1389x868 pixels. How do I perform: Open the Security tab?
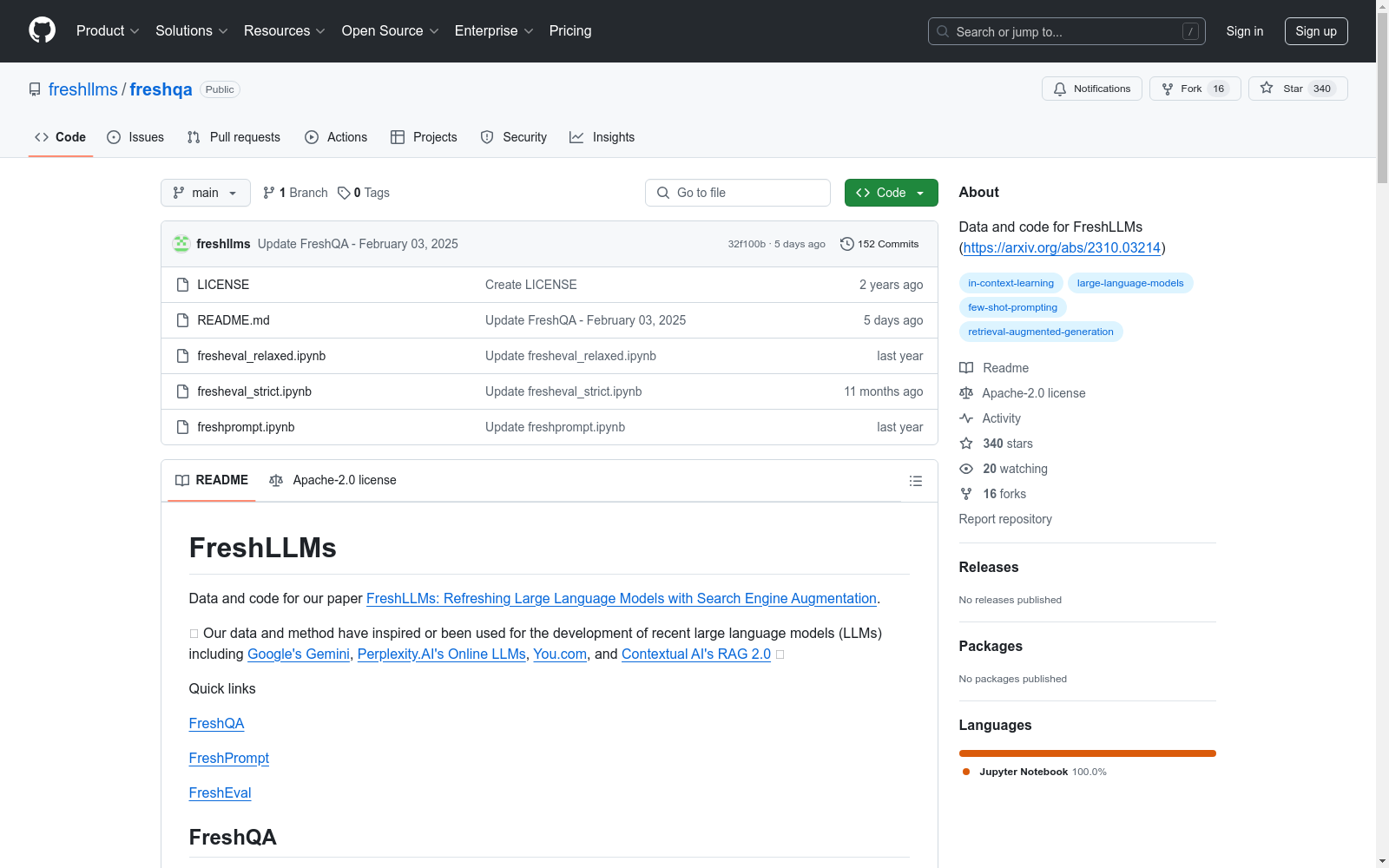pos(514,137)
